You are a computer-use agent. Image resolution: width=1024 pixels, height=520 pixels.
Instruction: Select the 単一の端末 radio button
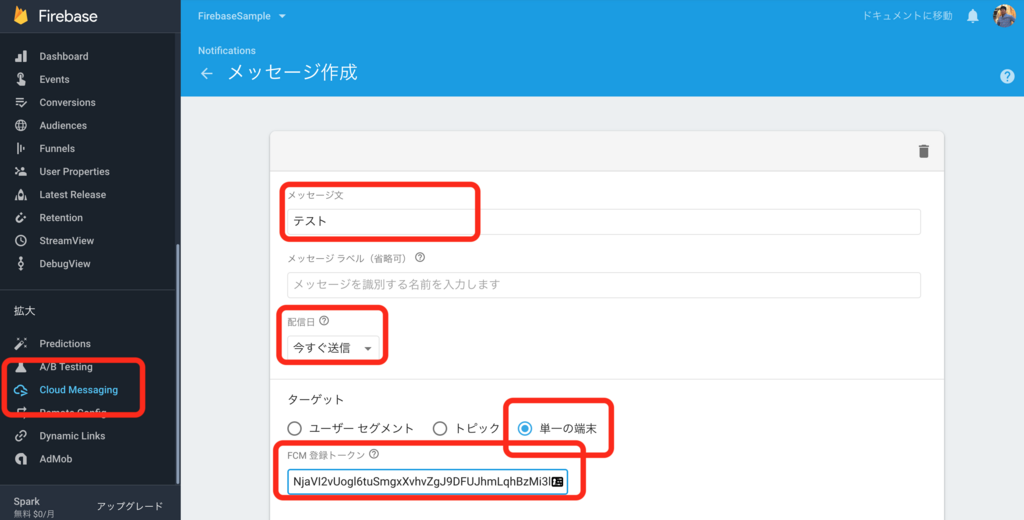pyautogui.click(x=524, y=429)
